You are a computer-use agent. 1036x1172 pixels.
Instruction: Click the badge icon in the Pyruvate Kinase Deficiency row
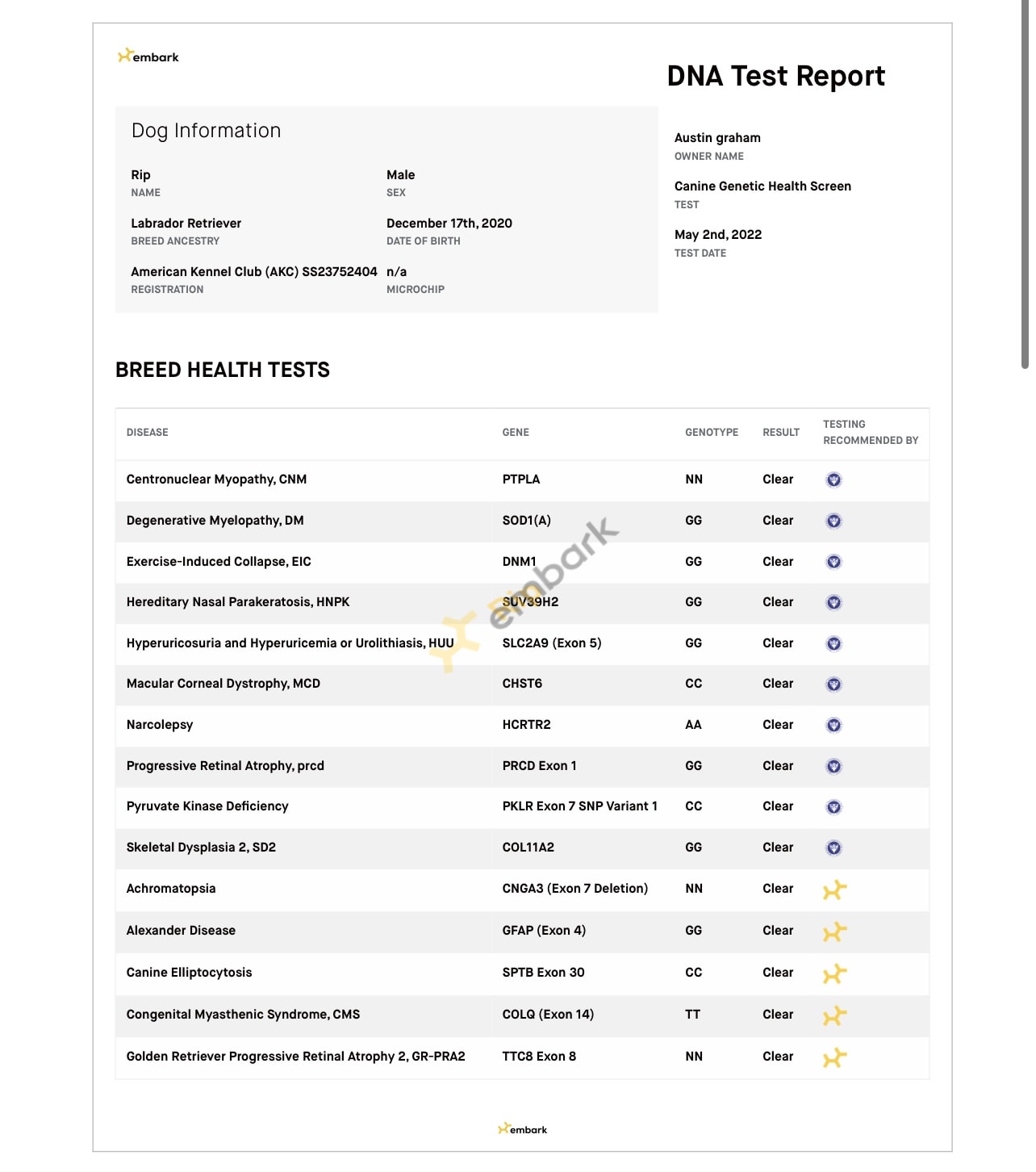[x=833, y=807]
